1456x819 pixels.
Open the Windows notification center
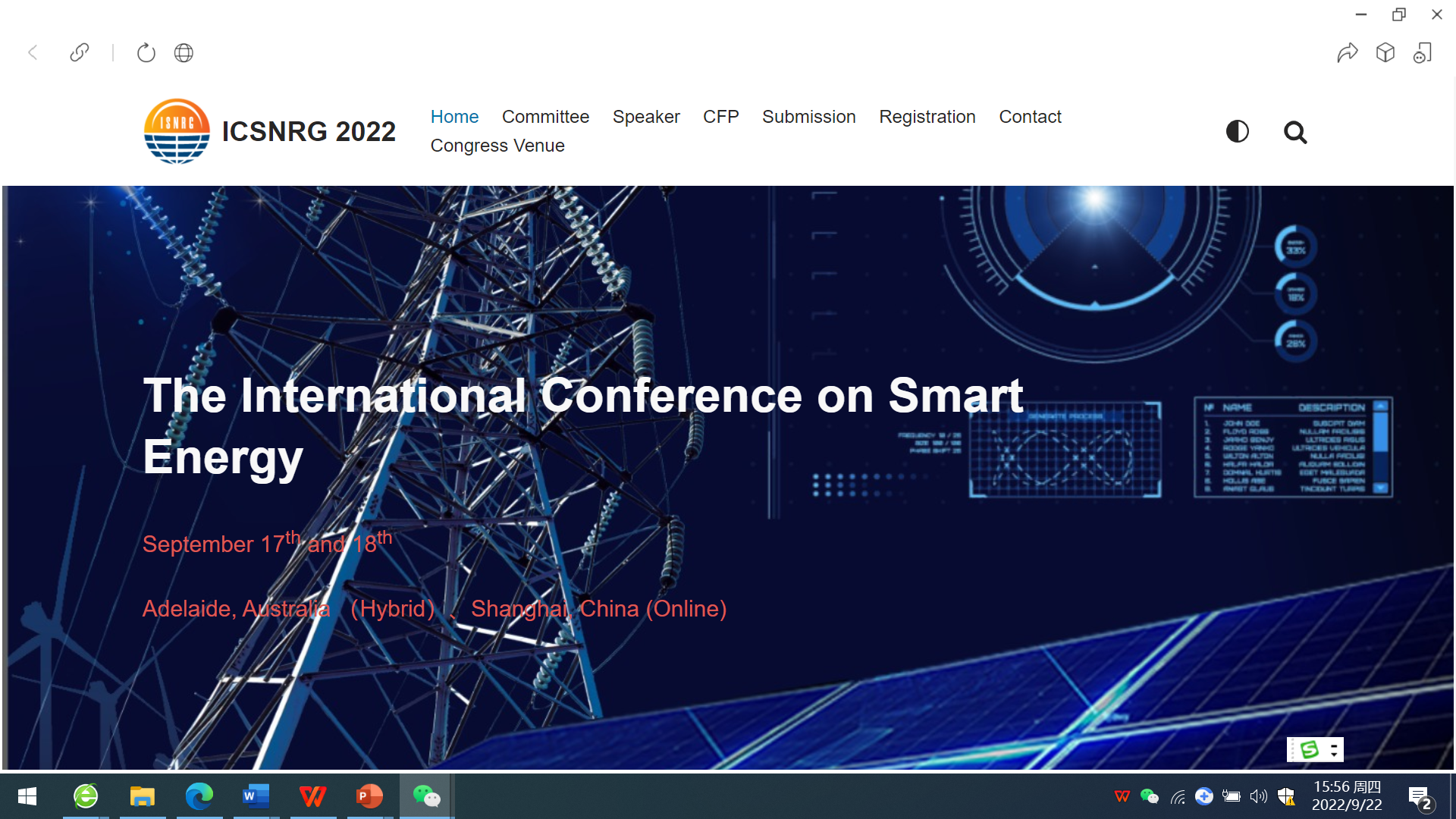pos(1420,797)
